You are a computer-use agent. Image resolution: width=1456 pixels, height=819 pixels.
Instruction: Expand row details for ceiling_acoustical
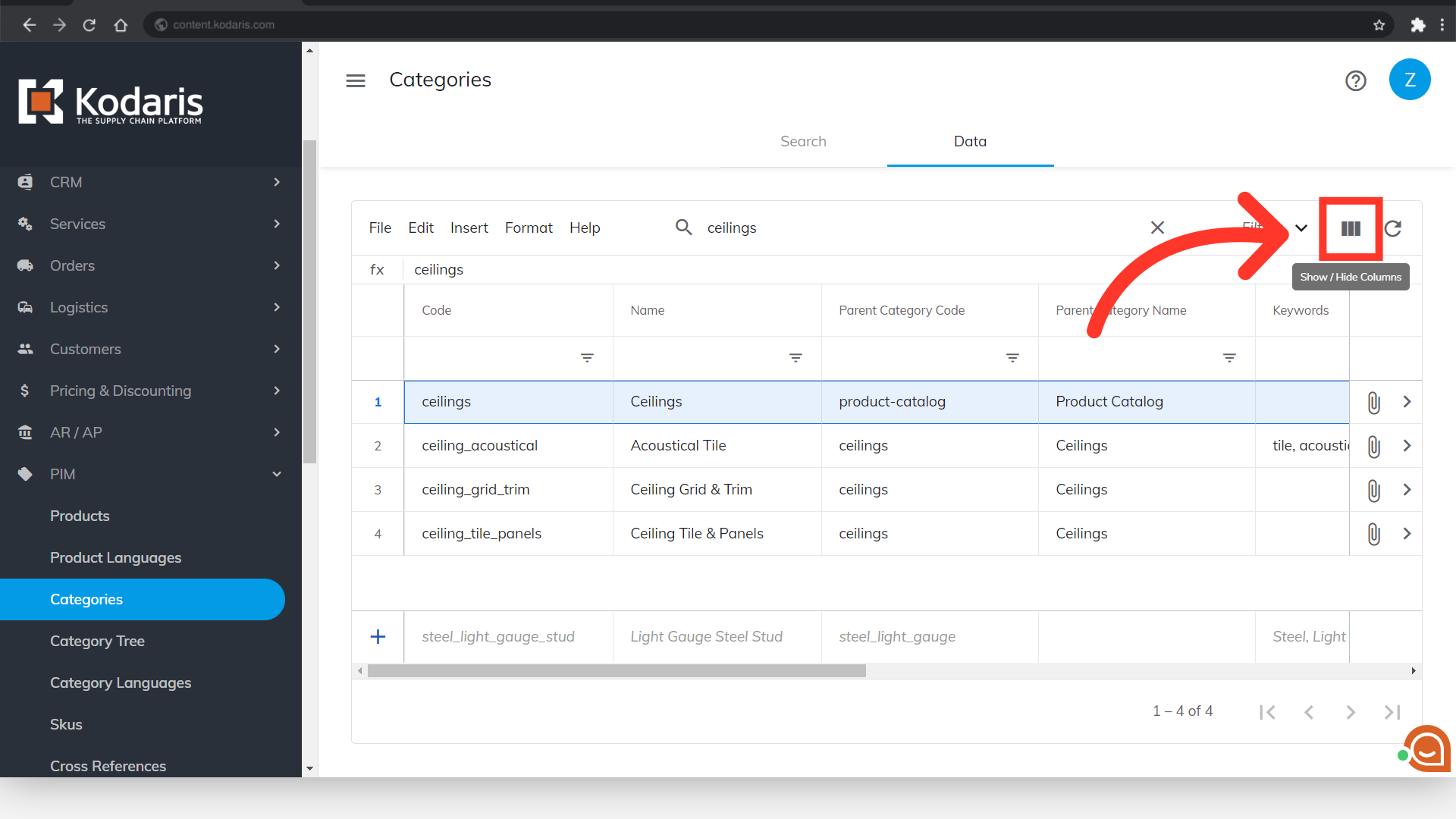pyautogui.click(x=1407, y=446)
